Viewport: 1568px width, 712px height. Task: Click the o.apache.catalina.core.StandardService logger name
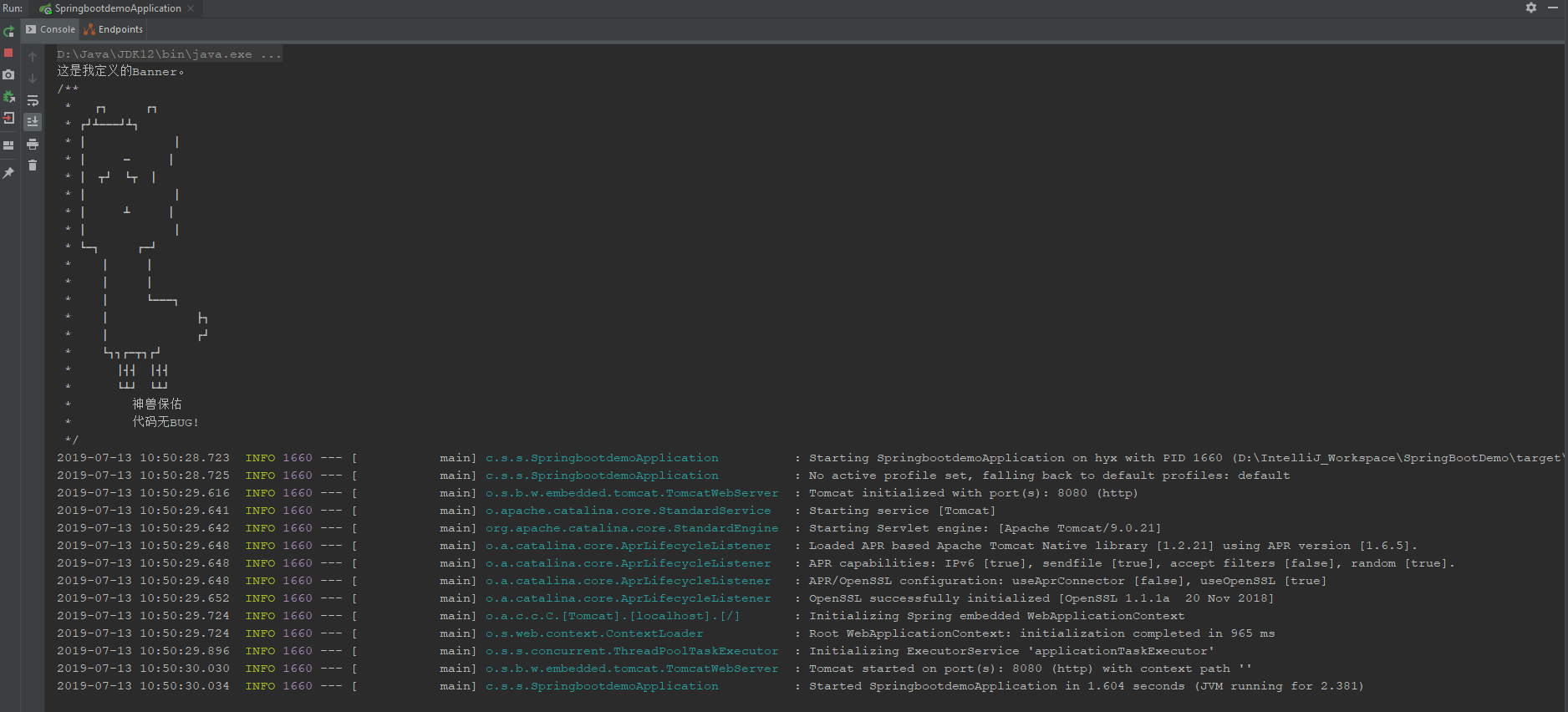click(x=629, y=511)
